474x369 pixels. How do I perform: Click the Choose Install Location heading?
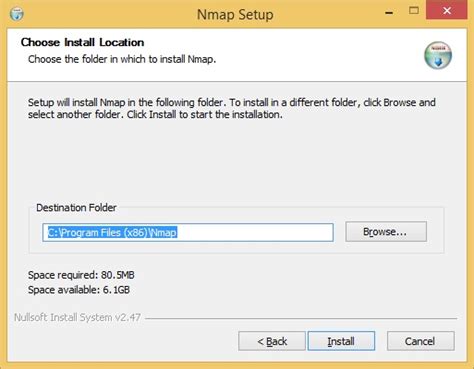(x=82, y=42)
